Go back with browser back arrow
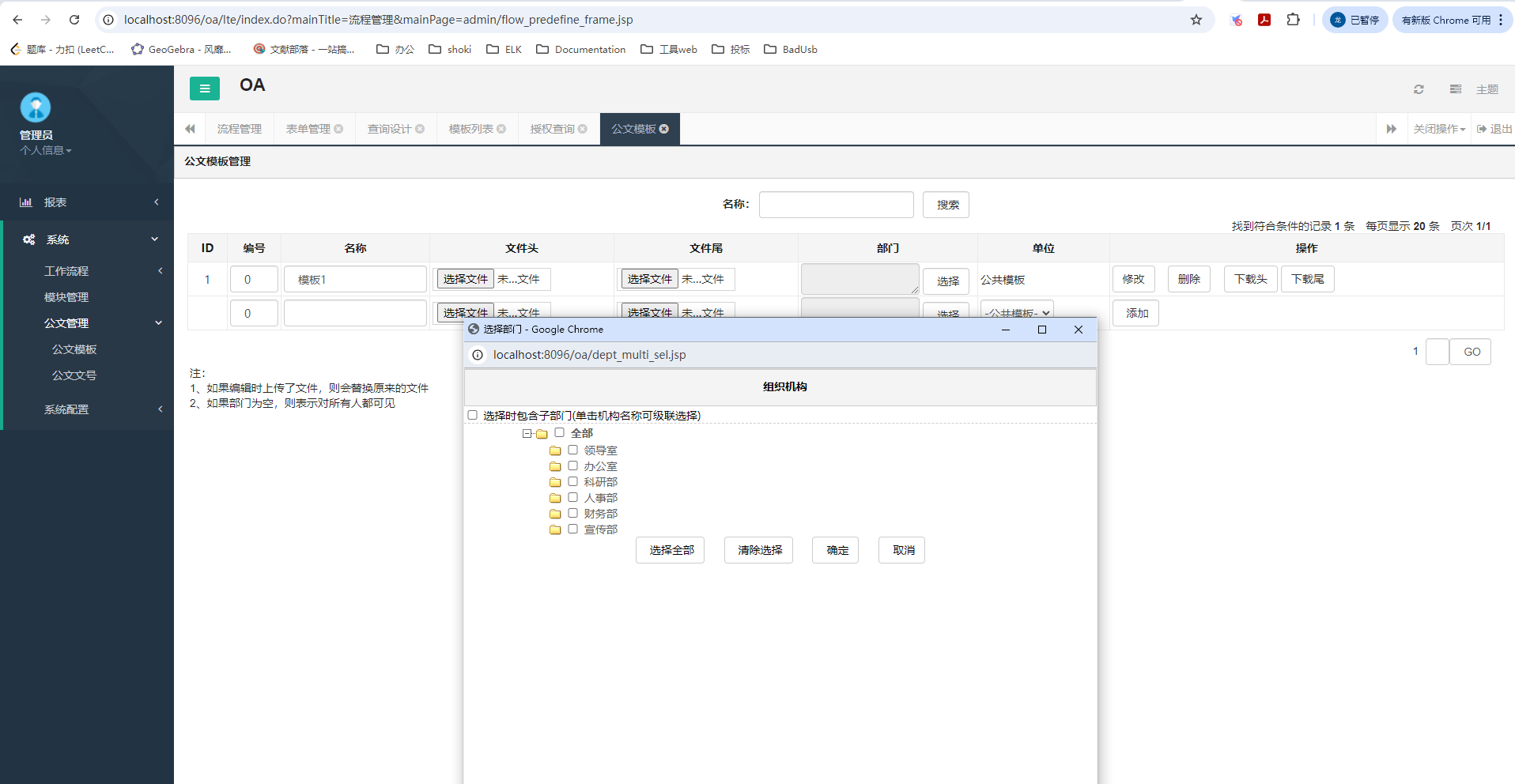Viewport: 1515px width, 784px height. coord(17,20)
